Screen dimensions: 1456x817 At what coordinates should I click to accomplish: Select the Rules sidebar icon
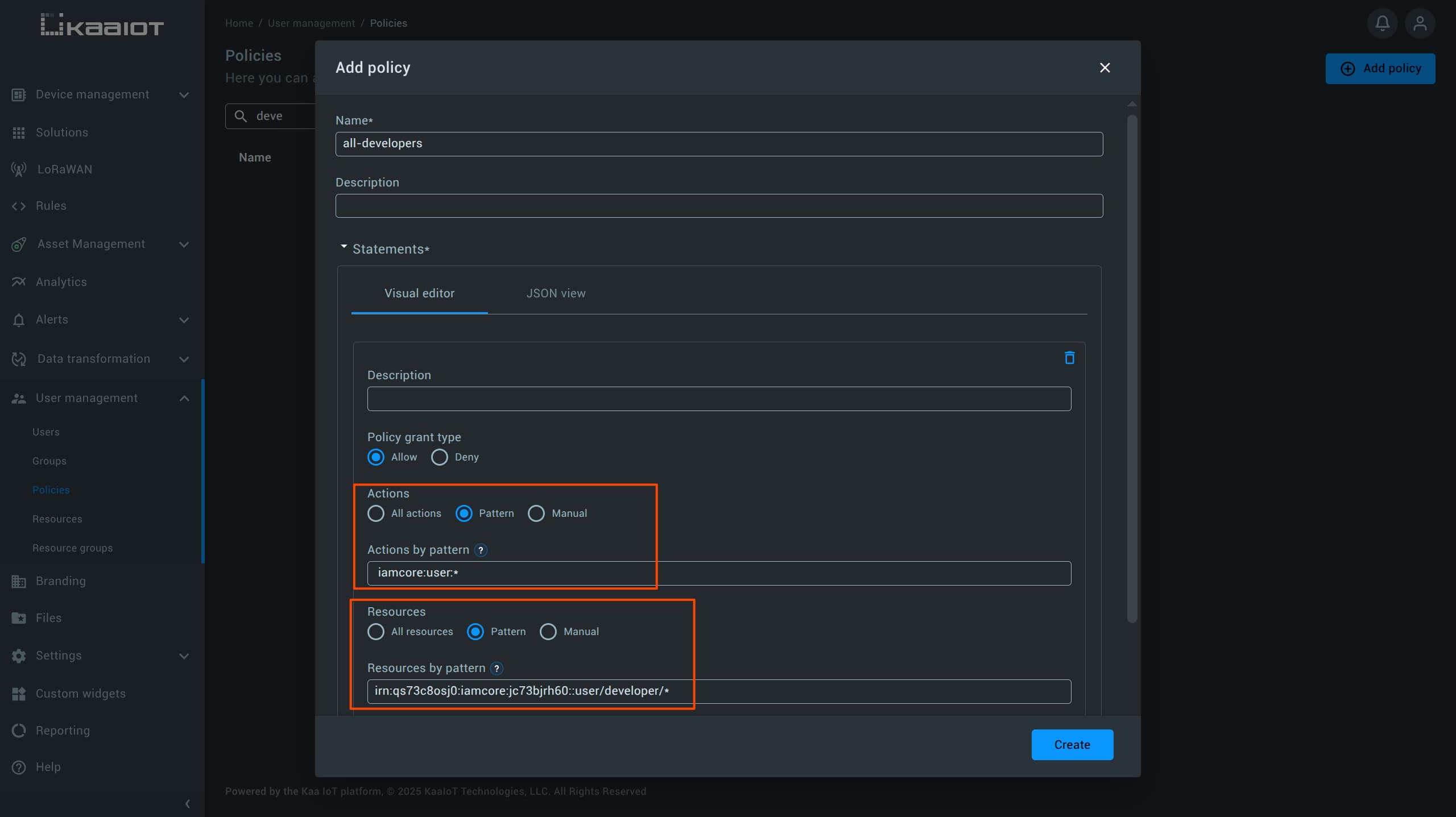pyautogui.click(x=19, y=206)
